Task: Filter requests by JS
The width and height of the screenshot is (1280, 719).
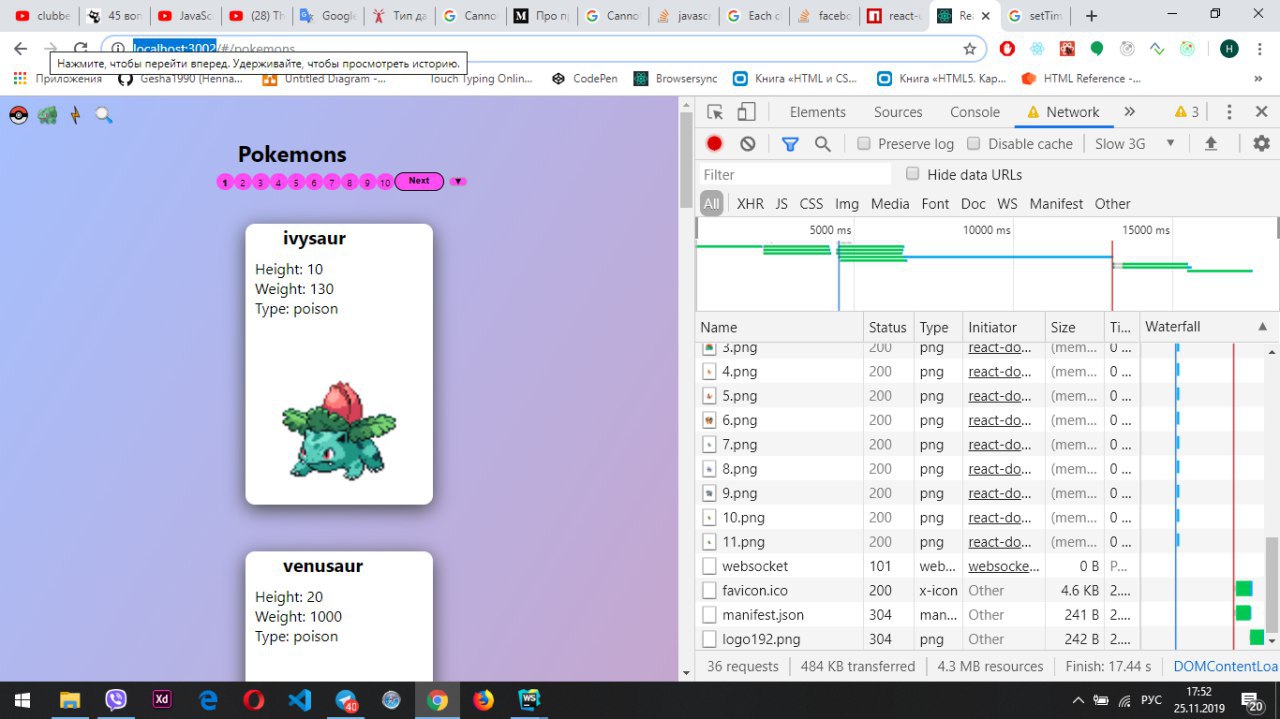Action: click(x=781, y=204)
